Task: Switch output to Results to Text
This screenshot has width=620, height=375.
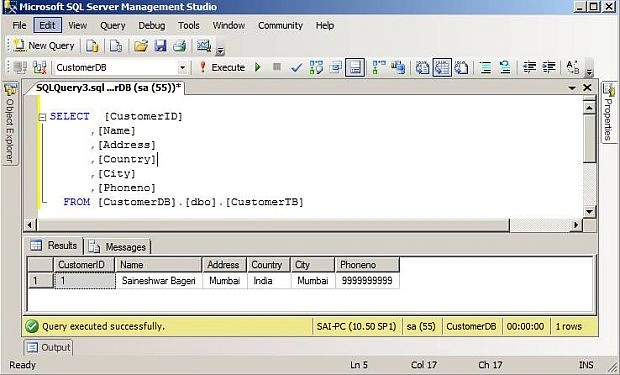Action: (422, 68)
